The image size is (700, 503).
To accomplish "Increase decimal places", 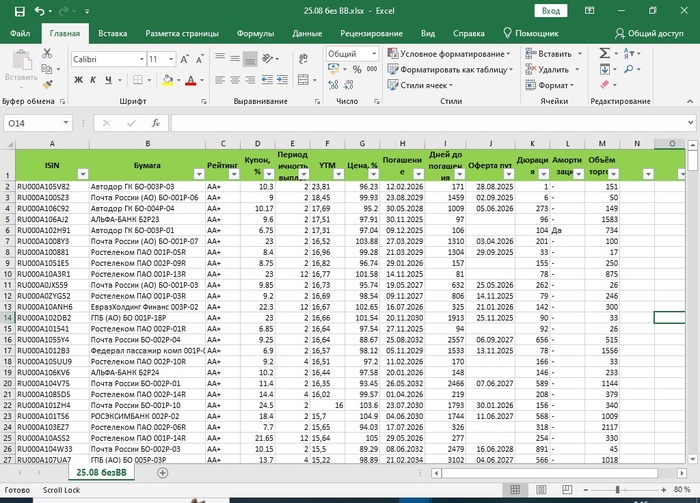I will 333,85.
